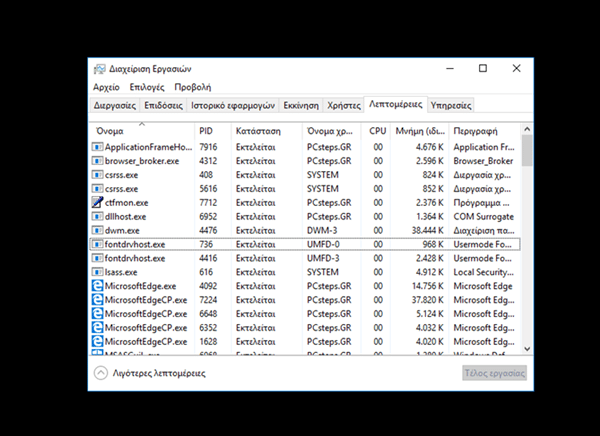The height and width of the screenshot is (436, 600).
Task: Select the ctfmon.exe process name
Action: [126, 202]
